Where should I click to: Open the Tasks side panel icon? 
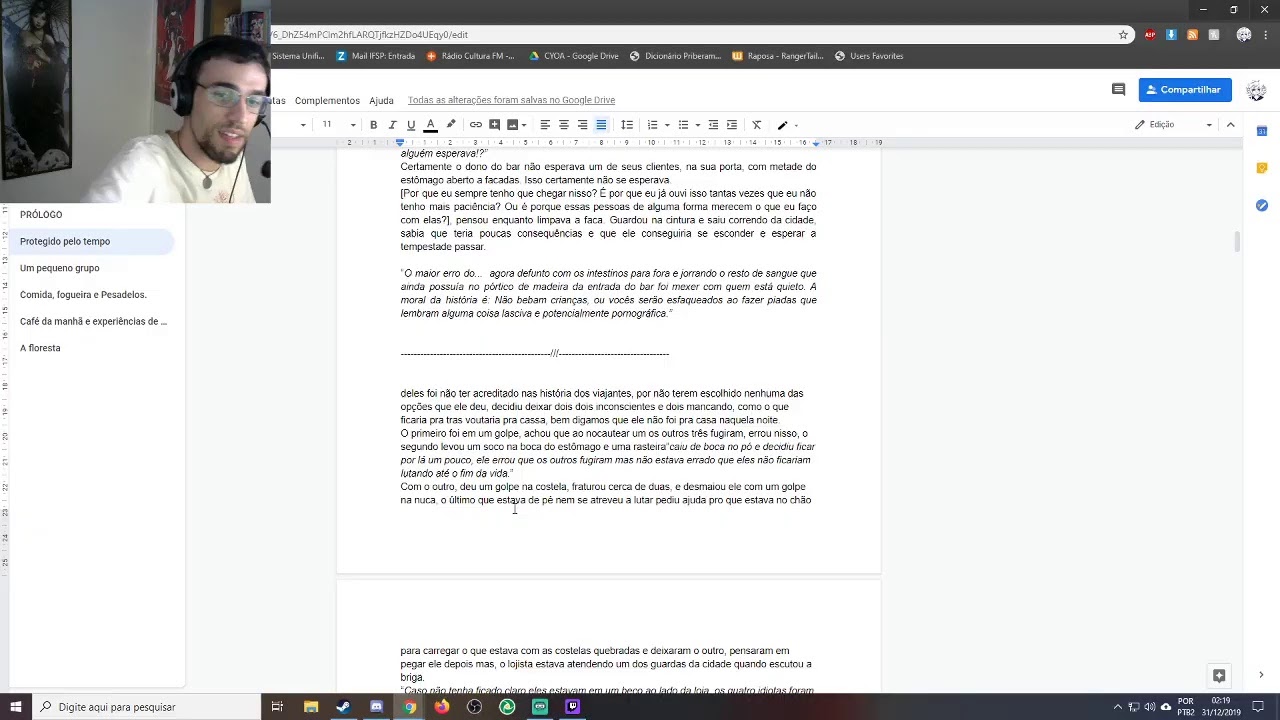click(1262, 205)
